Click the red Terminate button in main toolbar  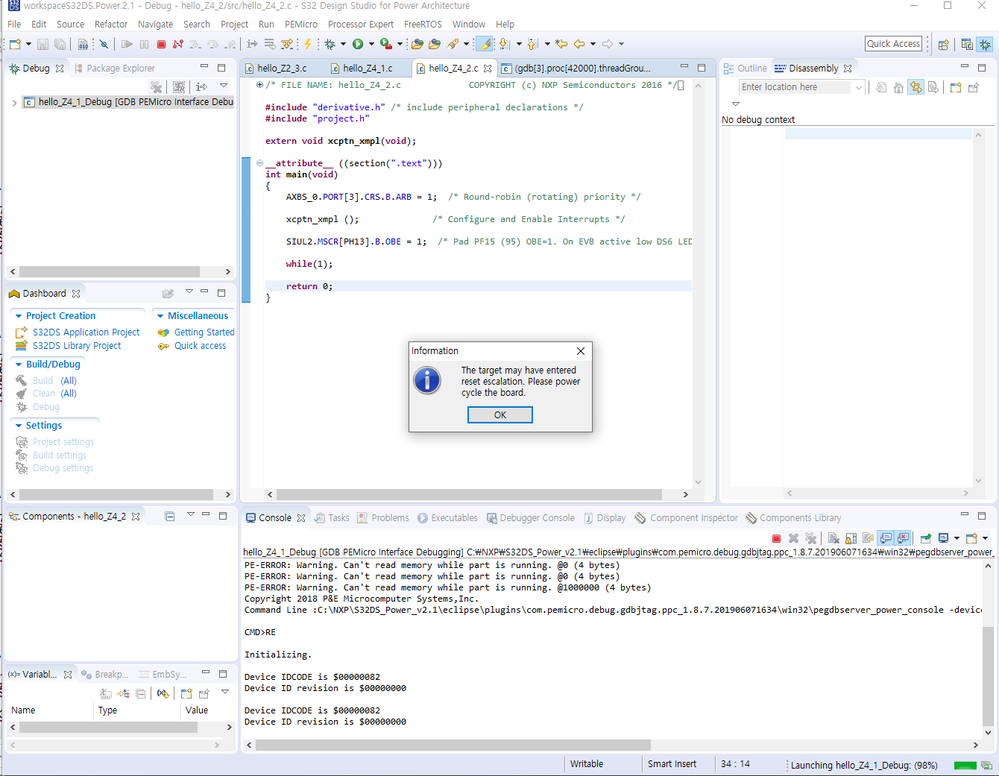pos(161,45)
